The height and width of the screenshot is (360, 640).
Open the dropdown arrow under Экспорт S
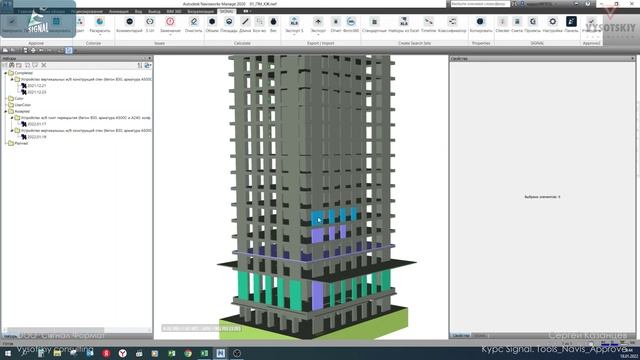click(294, 35)
